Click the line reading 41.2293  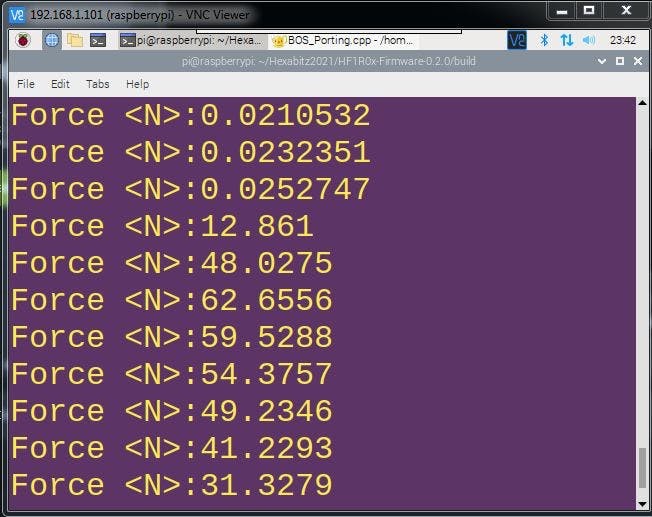(x=172, y=448)
